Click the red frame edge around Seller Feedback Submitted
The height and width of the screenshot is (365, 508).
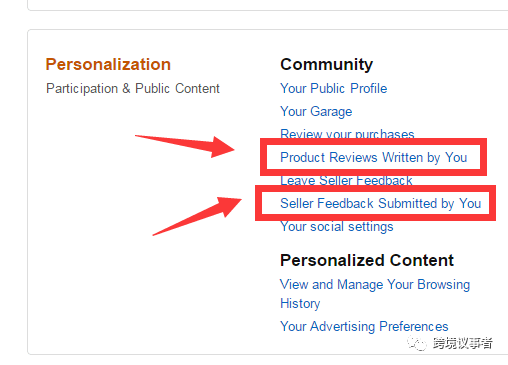[x=375, y=189]
